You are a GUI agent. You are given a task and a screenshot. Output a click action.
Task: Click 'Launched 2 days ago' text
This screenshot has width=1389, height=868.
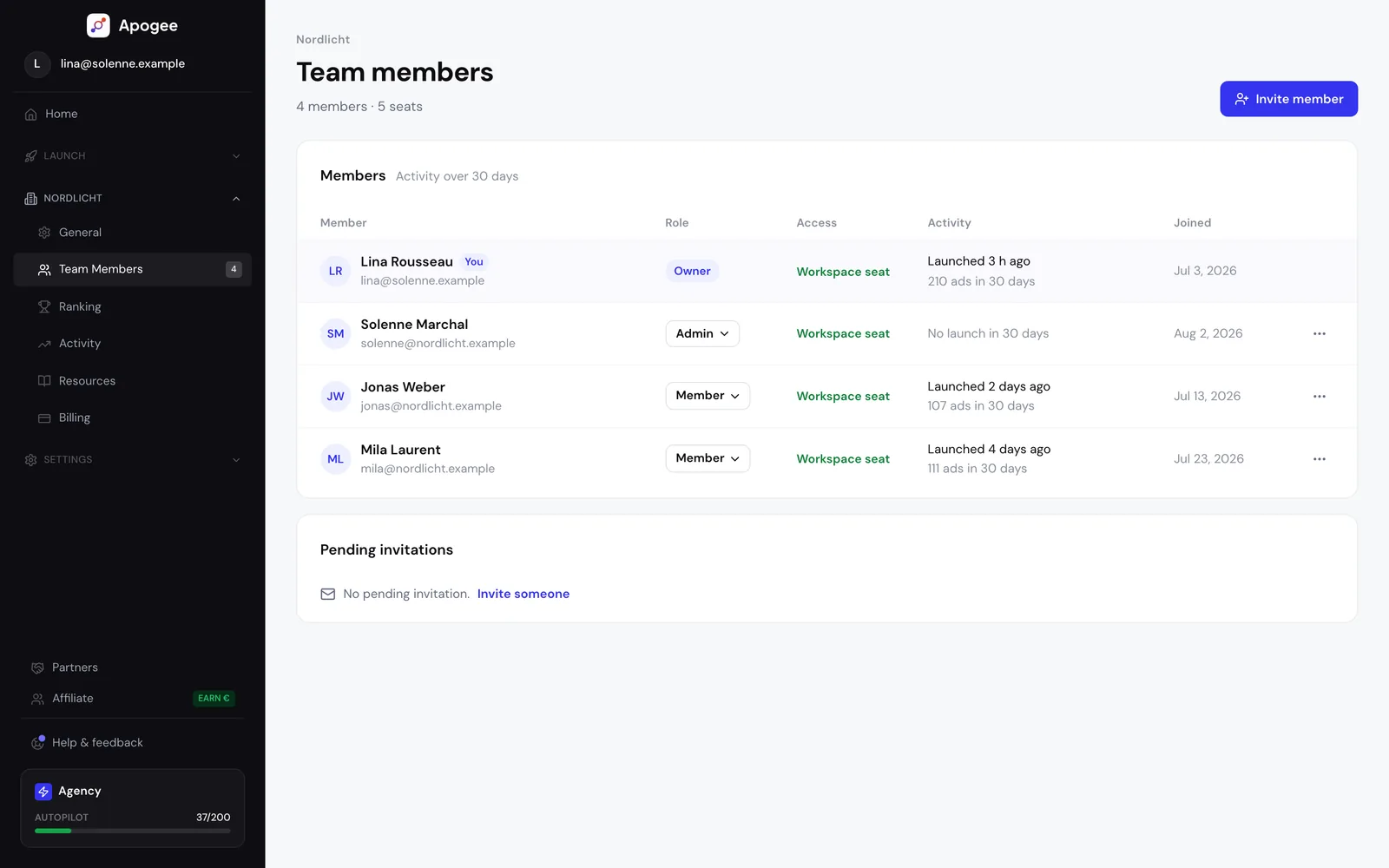coord(989,387)
